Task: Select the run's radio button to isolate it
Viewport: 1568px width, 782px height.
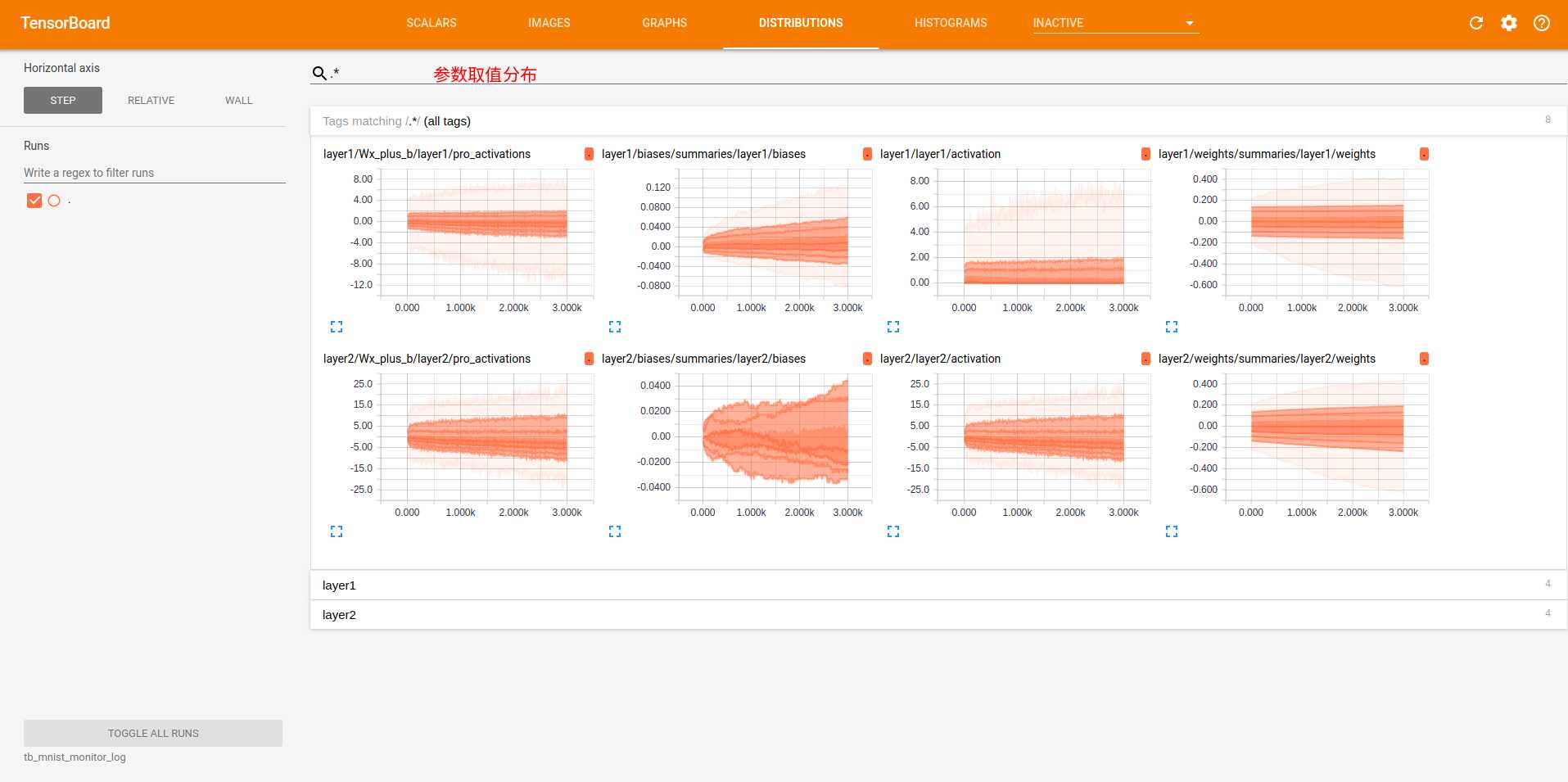Action: coord(54,201)
